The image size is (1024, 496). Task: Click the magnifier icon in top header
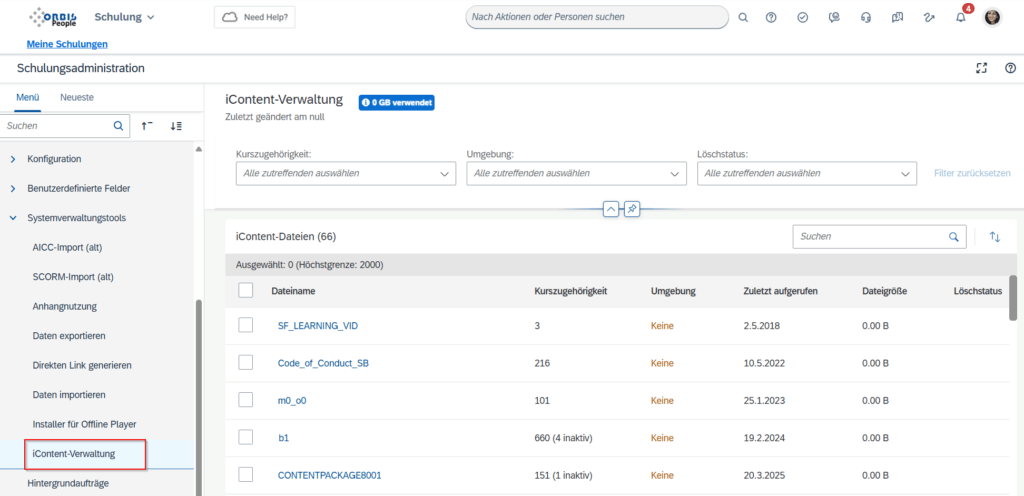click(x=742, y=18)
